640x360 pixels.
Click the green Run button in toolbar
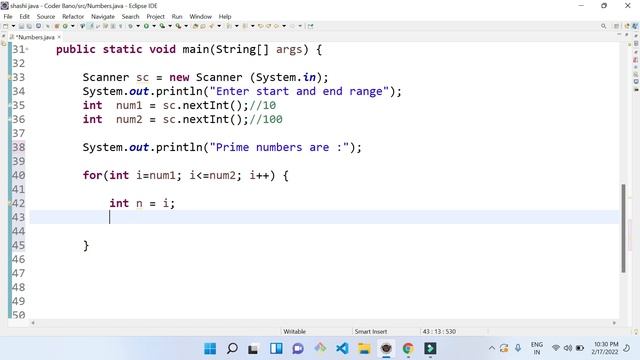[x=146, y=26]
